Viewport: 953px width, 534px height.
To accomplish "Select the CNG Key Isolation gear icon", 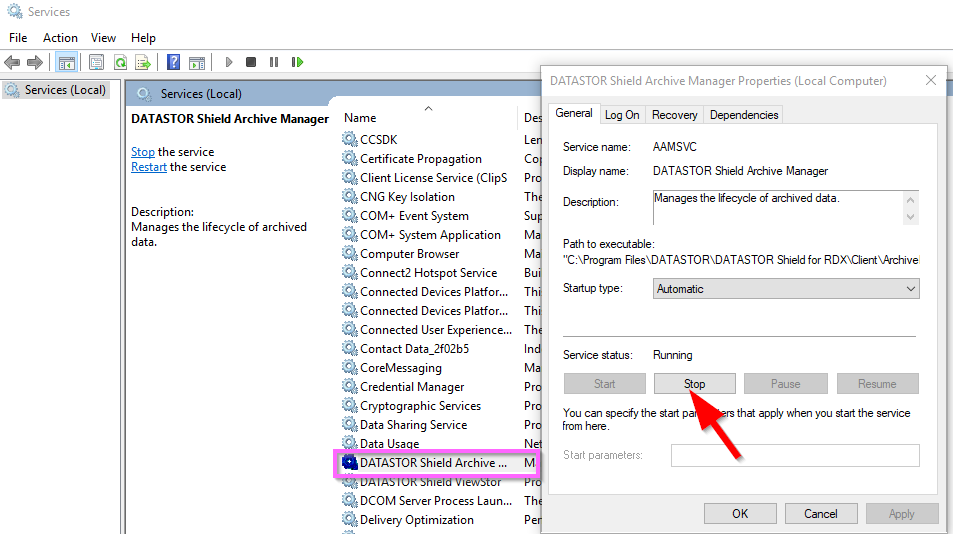I will [x=349, y=196].
